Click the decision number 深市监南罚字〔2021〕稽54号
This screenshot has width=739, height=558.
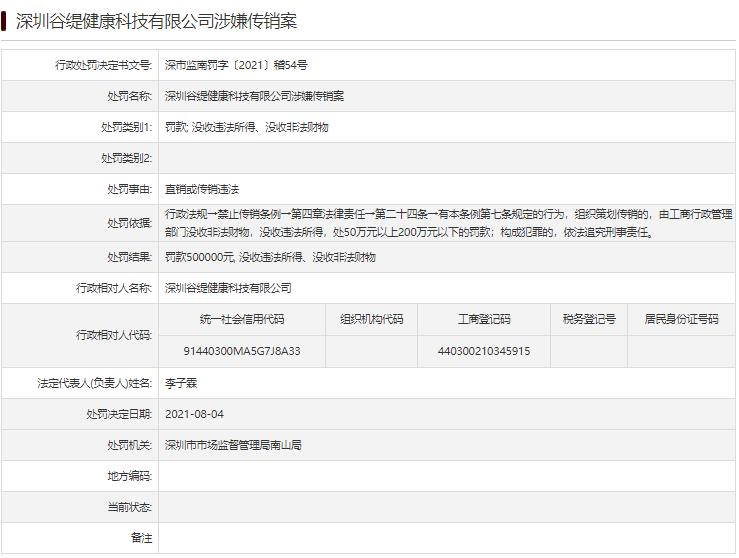tap(238, 65)
